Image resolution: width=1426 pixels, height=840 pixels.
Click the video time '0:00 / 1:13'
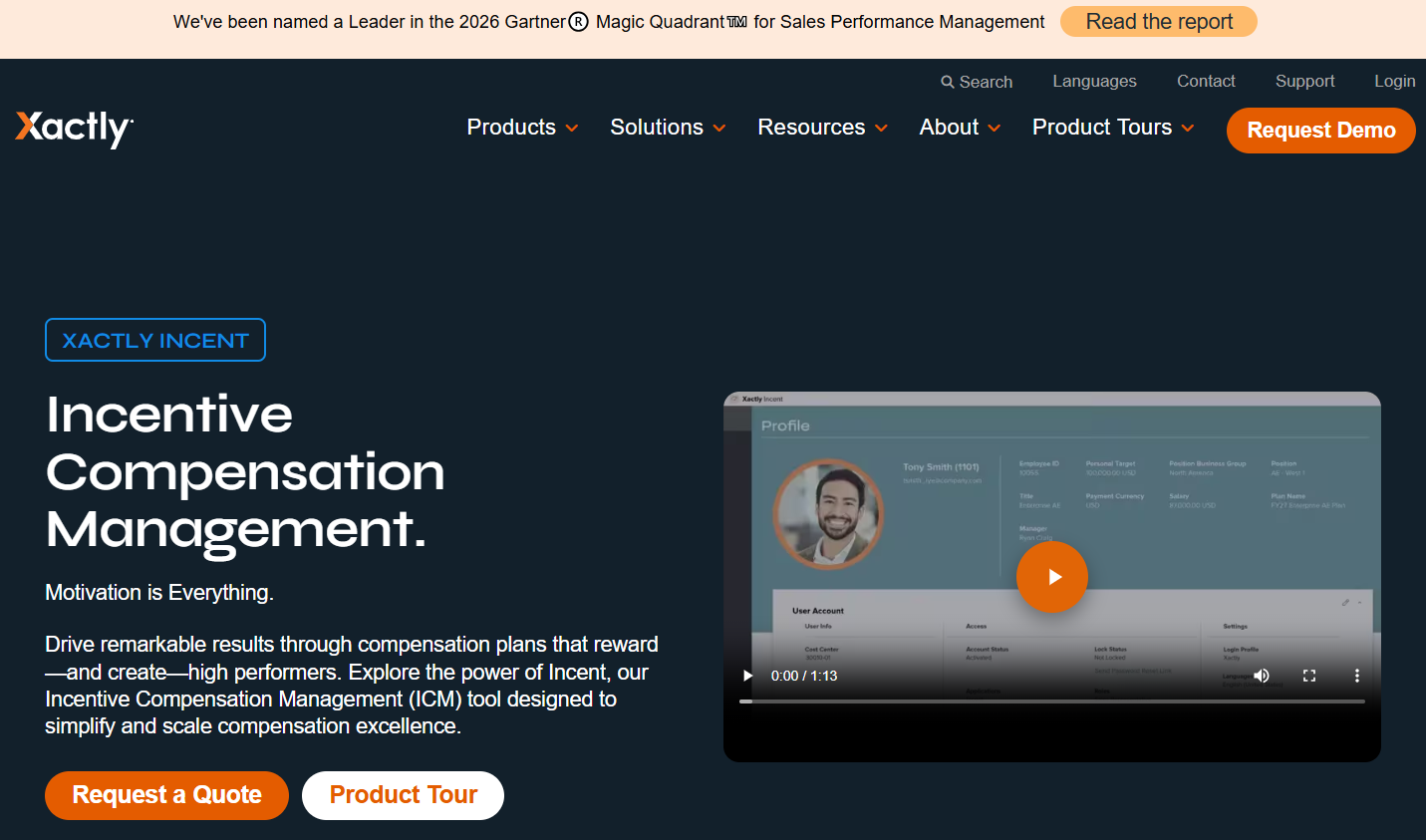pos(804,676)
